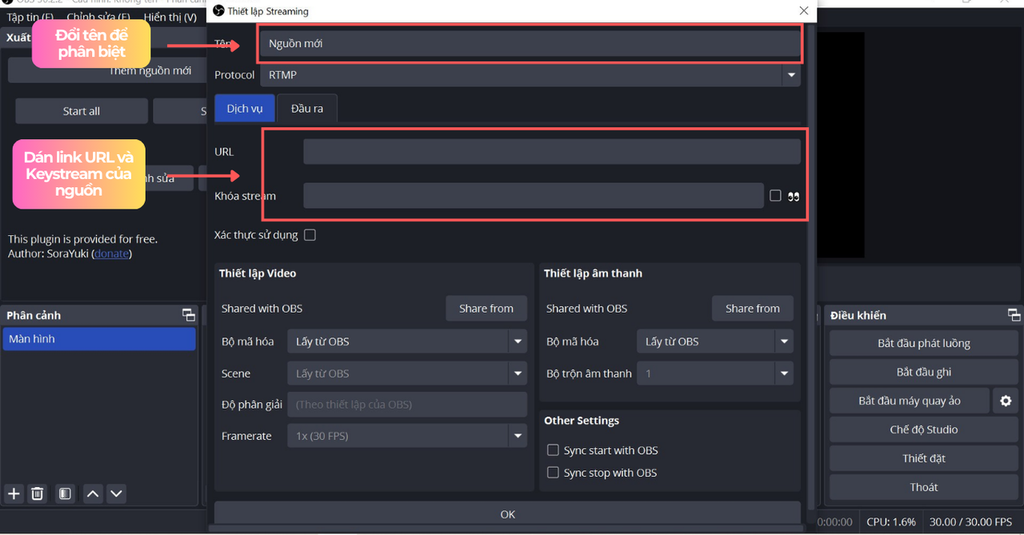Screen dimensions: 1024x535
Task: Click the Thoát exit button
Action: (x=923, y=487)
